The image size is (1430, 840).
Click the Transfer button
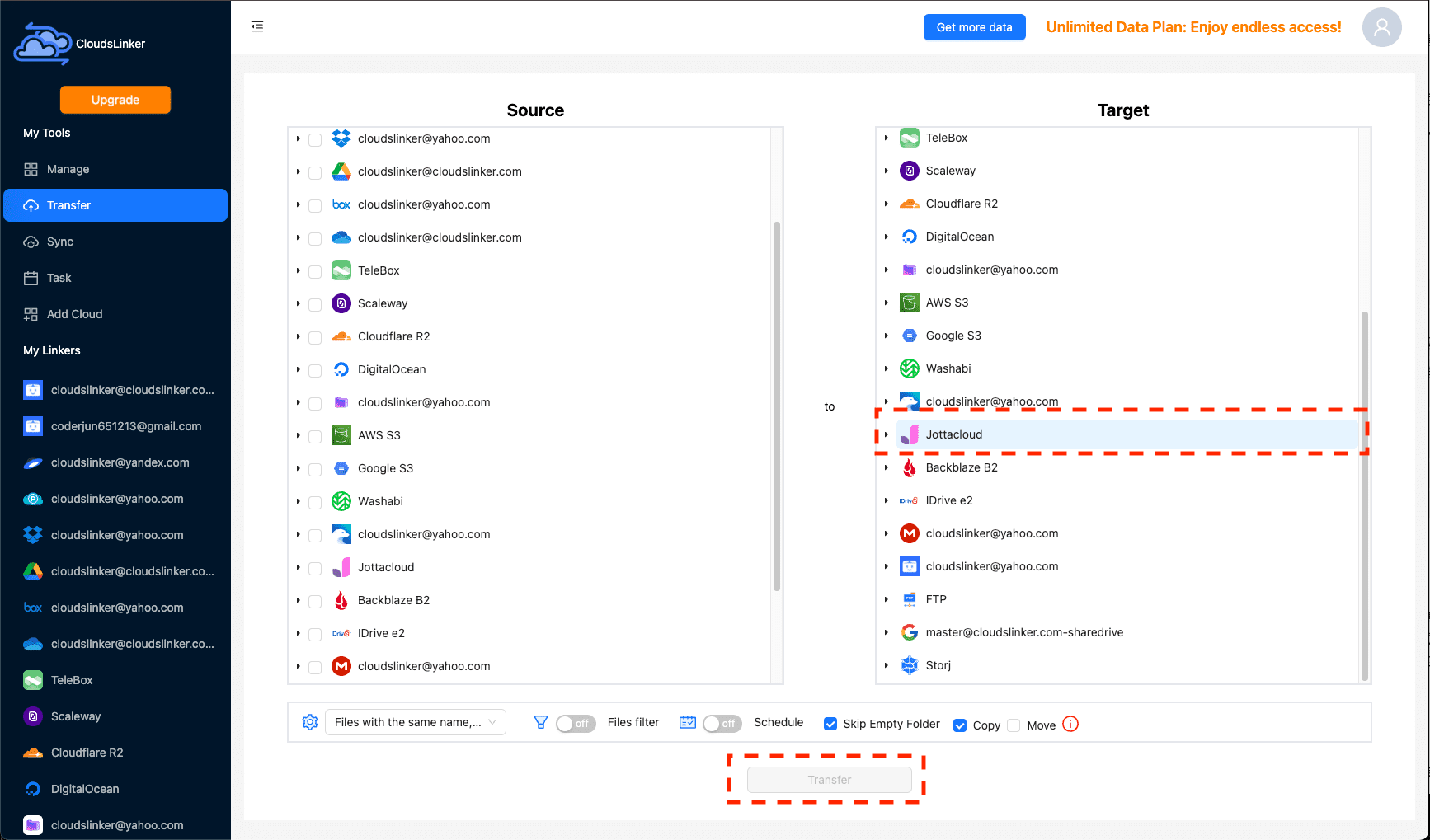pos(830,780)
